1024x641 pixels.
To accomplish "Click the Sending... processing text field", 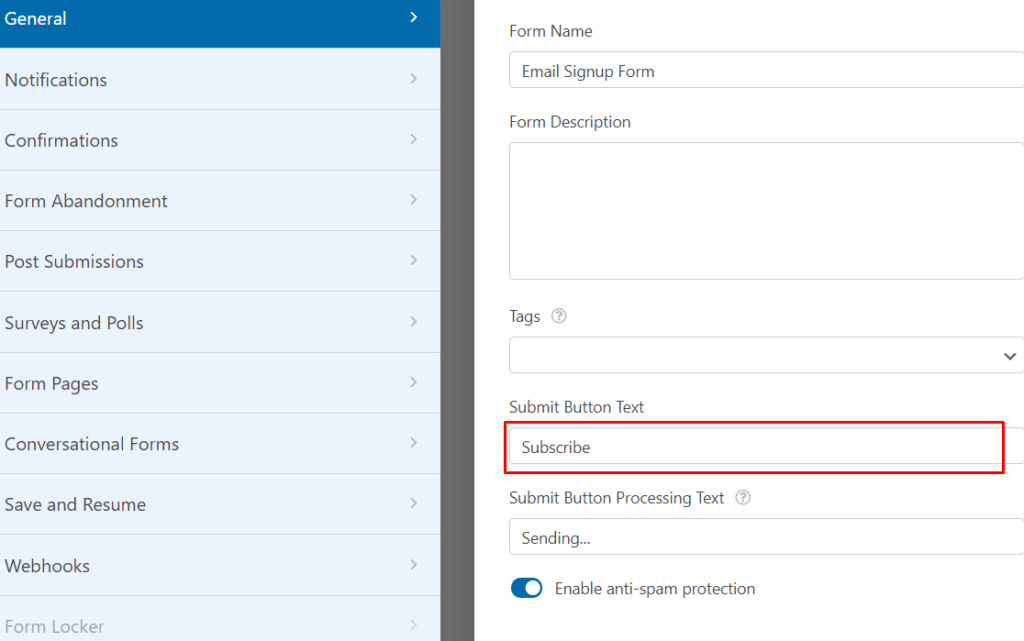I will (765, 537).
